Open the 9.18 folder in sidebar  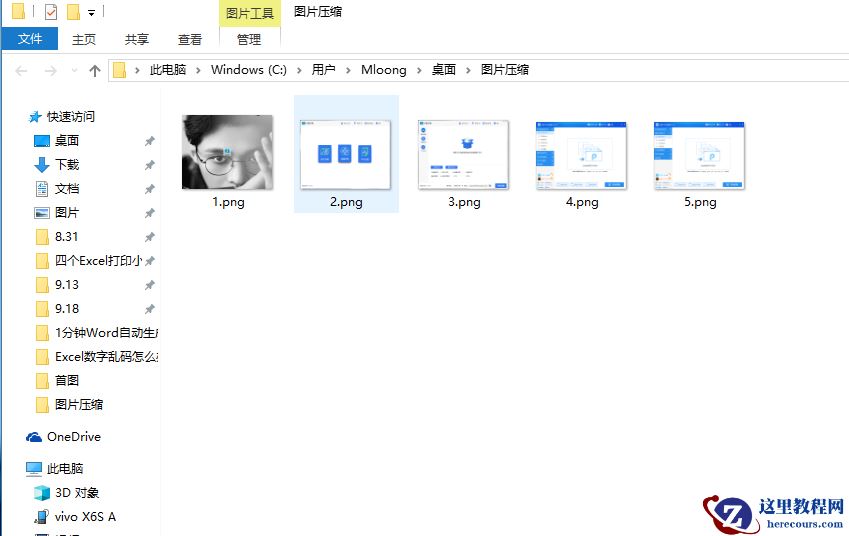(67, 309)
